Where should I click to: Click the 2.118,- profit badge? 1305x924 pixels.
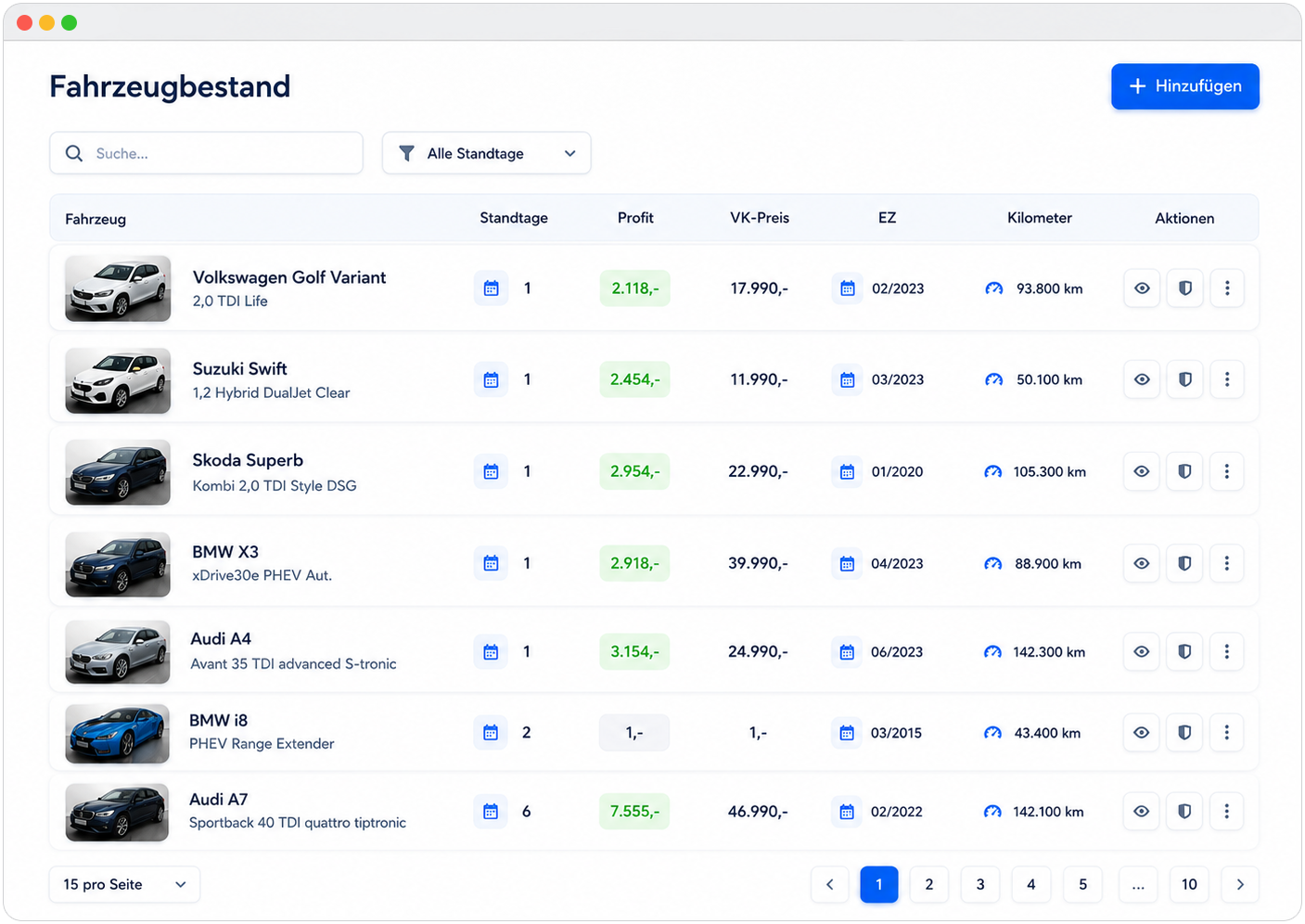(635, 289)
